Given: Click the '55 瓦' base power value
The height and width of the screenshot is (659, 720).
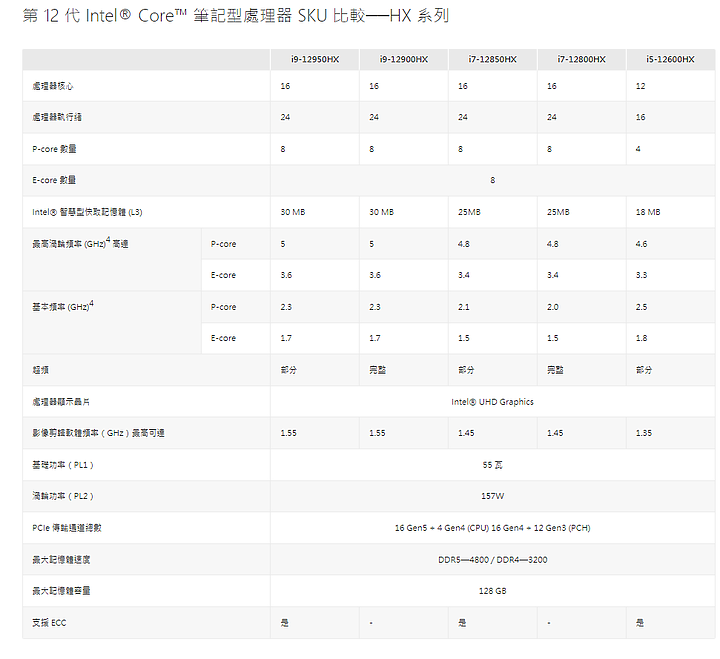Looking at the screenshot, I should [493, 465].
